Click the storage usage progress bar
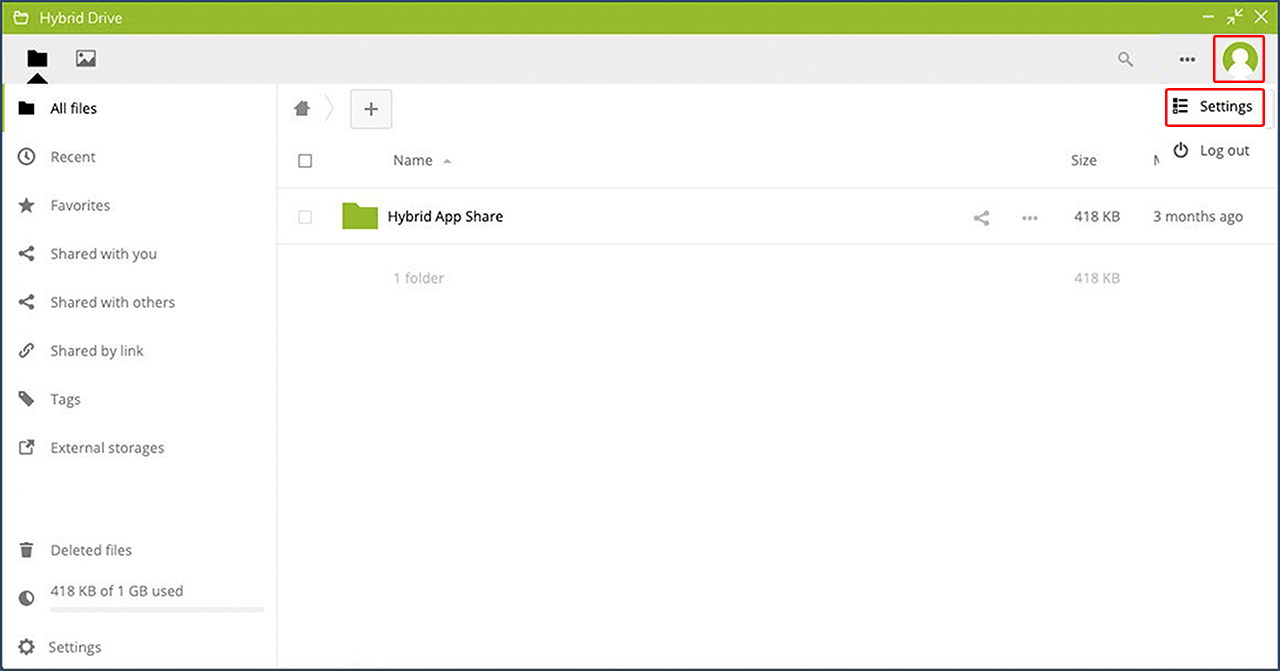 pos(157,609)
